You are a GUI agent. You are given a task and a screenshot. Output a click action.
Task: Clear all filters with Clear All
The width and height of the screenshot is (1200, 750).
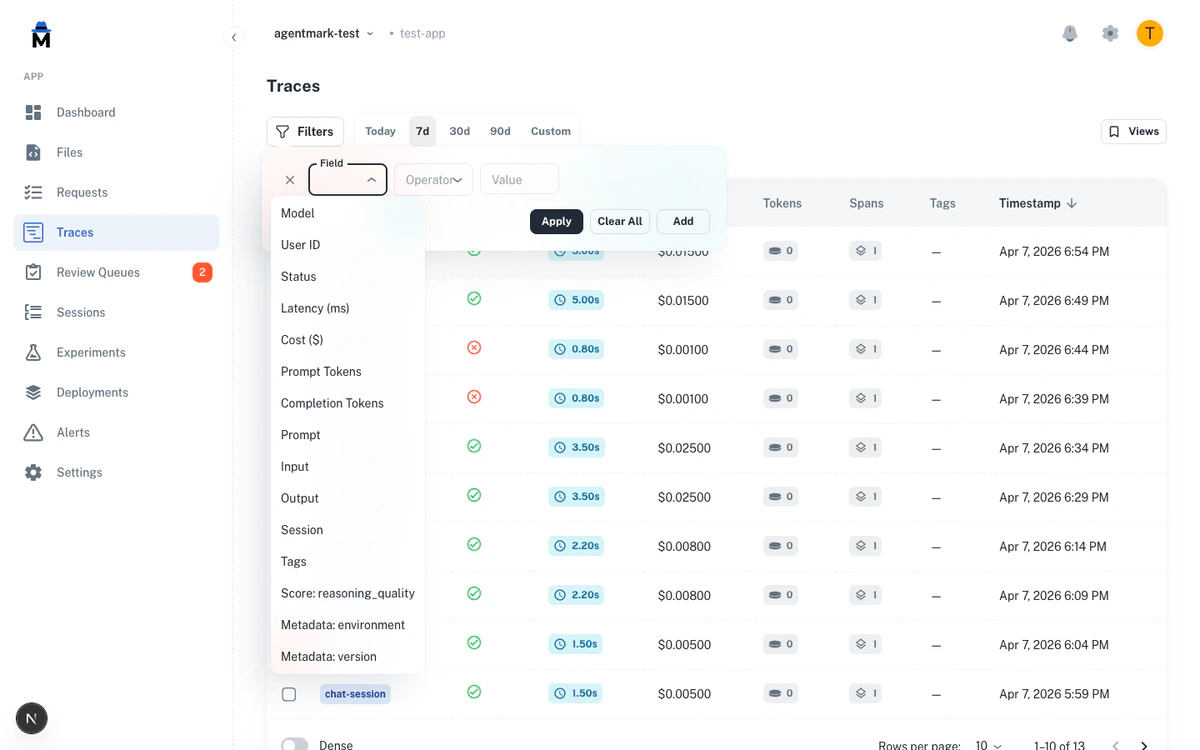[619, 221]
